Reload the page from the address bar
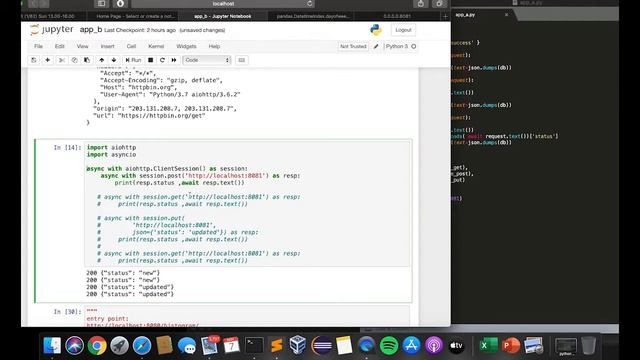 [309, 4]
